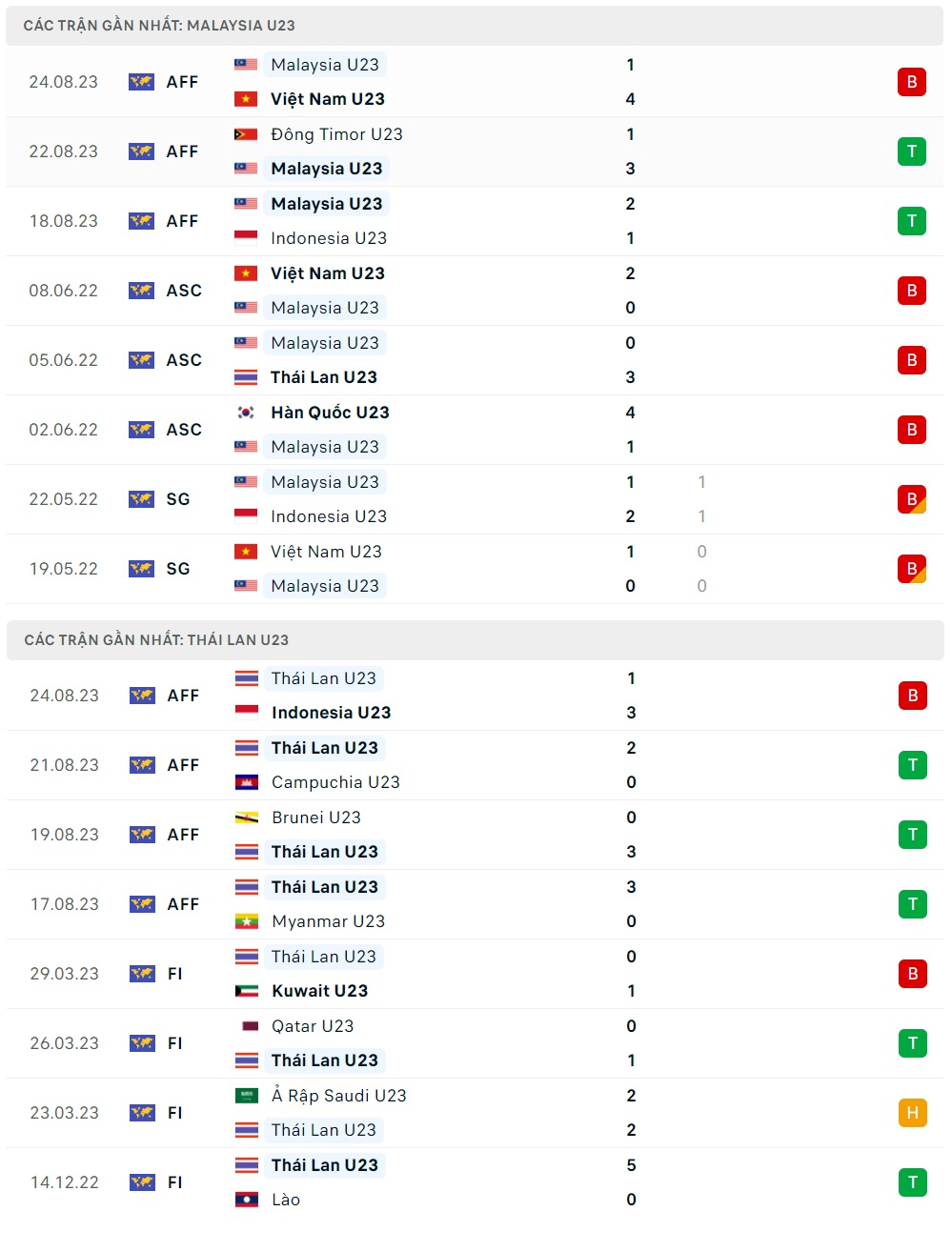Open the Thái Lan U23 team page link

324,678
